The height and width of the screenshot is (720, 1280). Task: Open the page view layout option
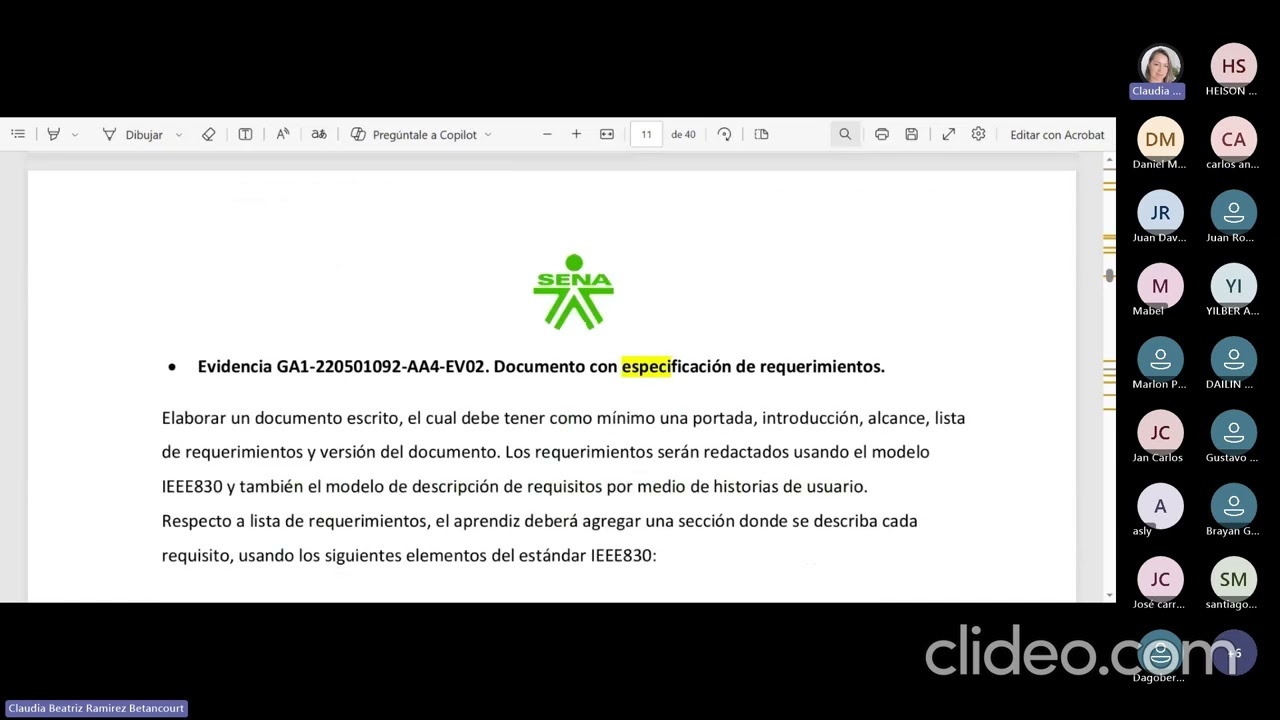pyautogui.click(x=761, y=134)
